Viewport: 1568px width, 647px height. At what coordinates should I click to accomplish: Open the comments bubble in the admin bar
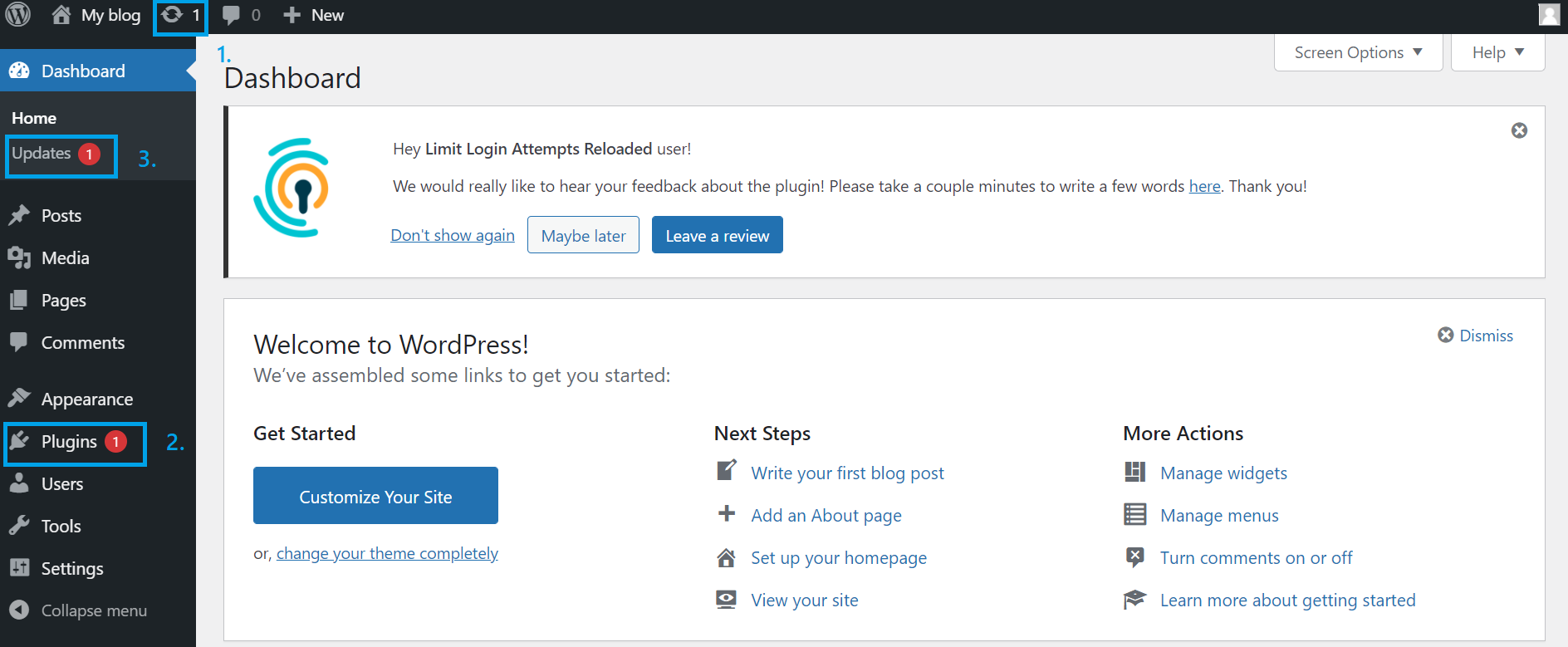pyautogui.click(x=232, y=15)
